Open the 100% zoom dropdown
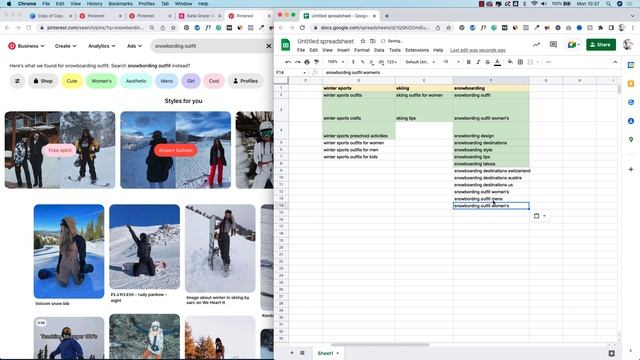 [x=336, y=62]
